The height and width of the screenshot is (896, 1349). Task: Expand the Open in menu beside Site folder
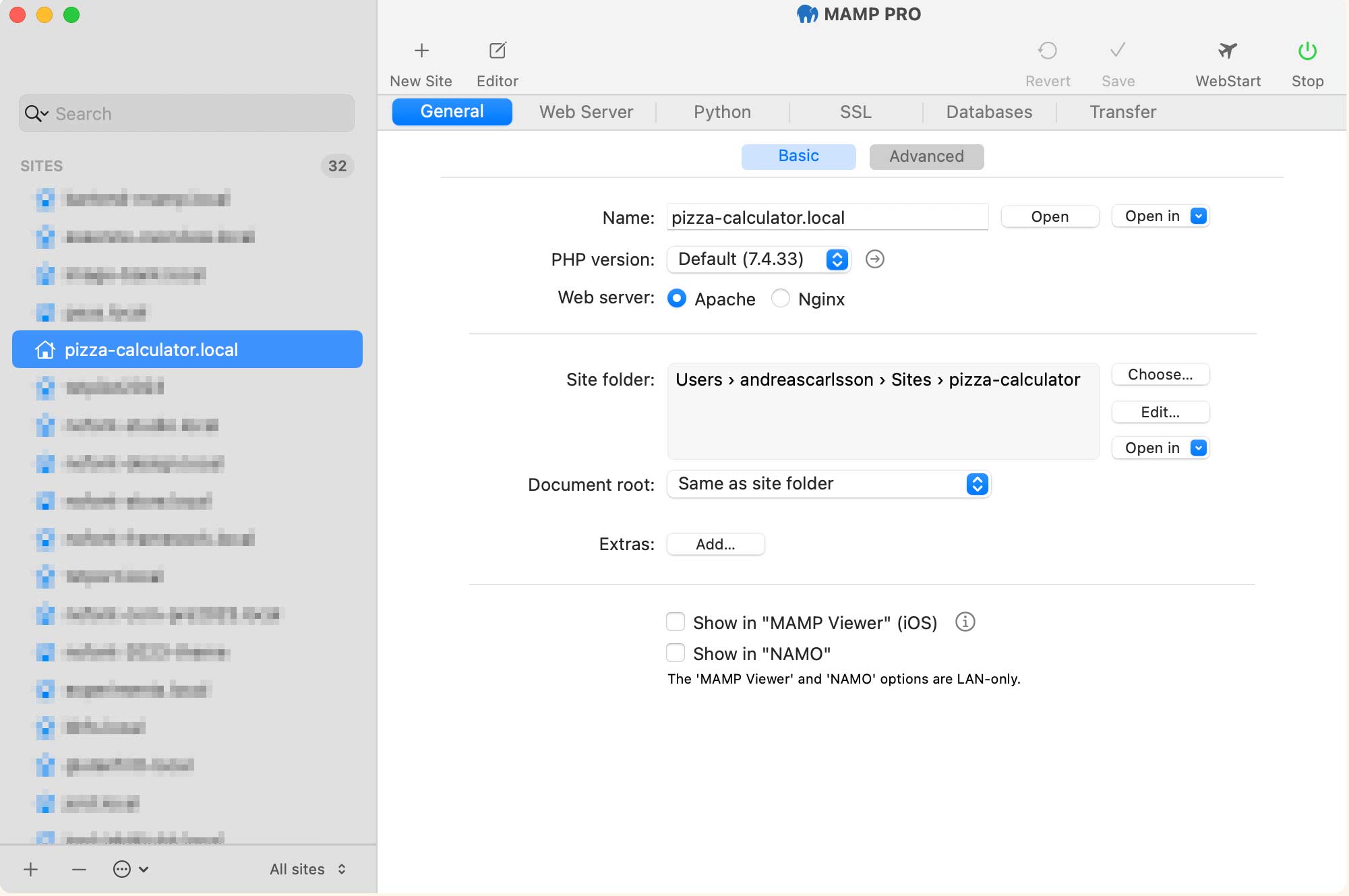(1160, 448)
